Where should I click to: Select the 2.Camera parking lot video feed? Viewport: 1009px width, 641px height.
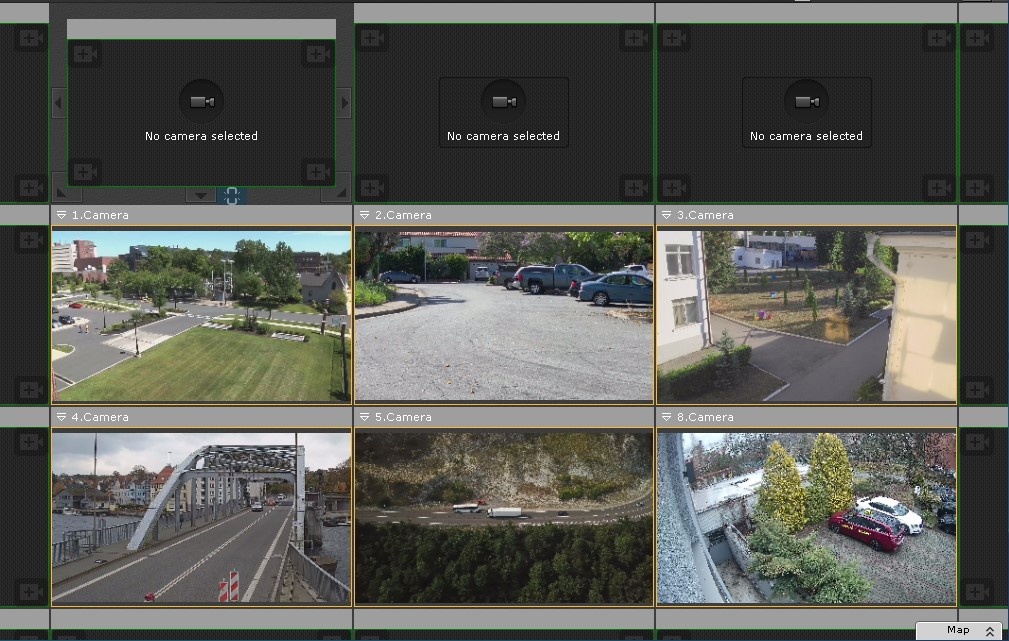(503, 316)
